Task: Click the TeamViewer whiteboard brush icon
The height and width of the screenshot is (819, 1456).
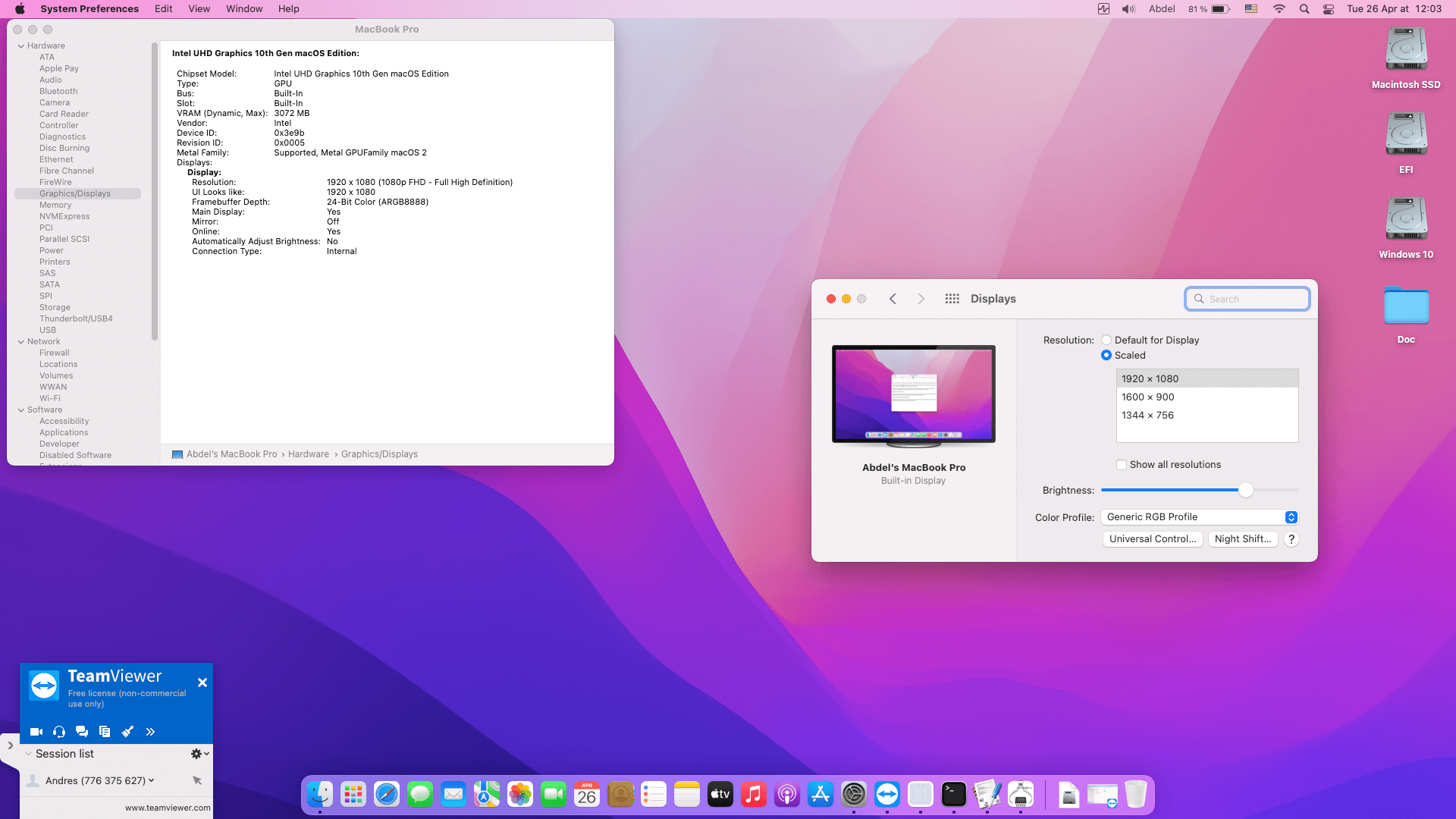Action: tap(127, 732)
